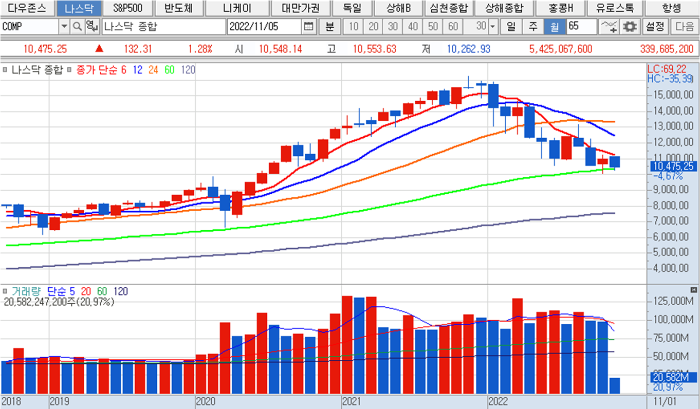Viewport: 700px width, 409px height.
Task: Choose the 10-minute interval button
Action: pos(354,26)
